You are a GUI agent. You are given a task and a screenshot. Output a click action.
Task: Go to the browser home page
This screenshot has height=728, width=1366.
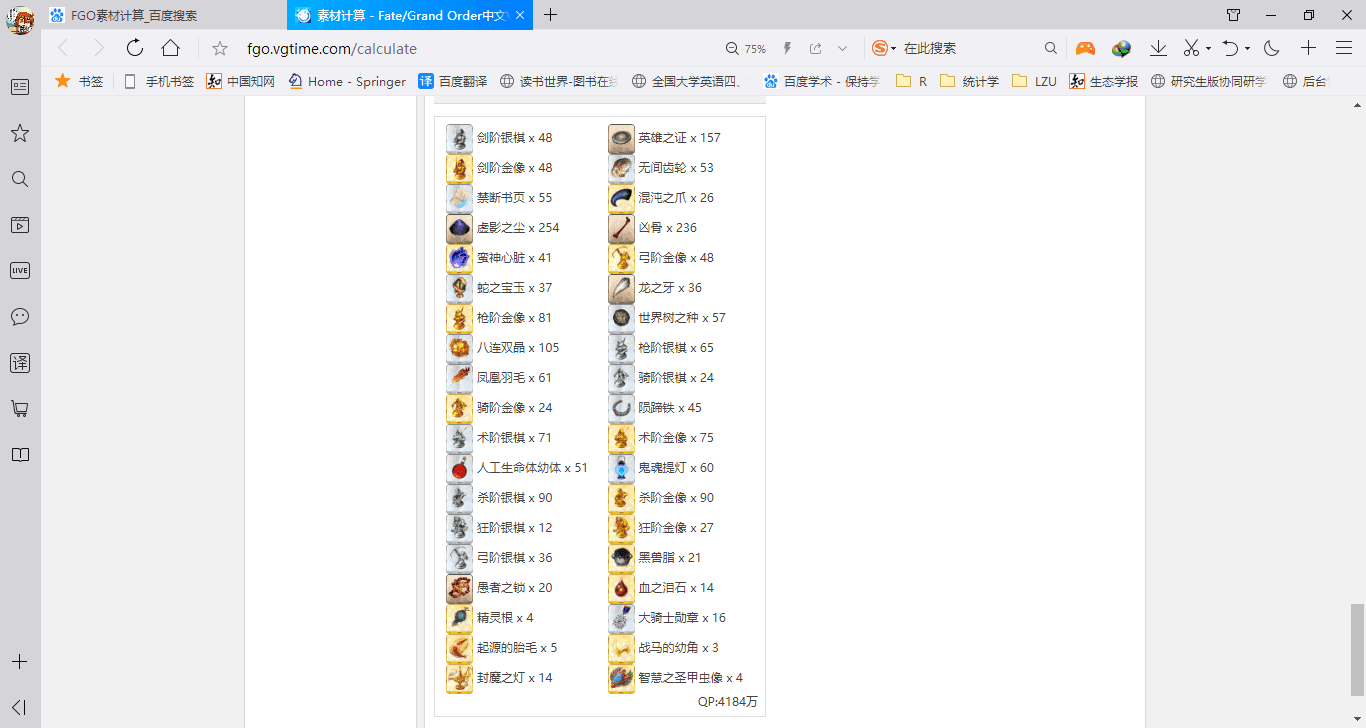(171, 48)
